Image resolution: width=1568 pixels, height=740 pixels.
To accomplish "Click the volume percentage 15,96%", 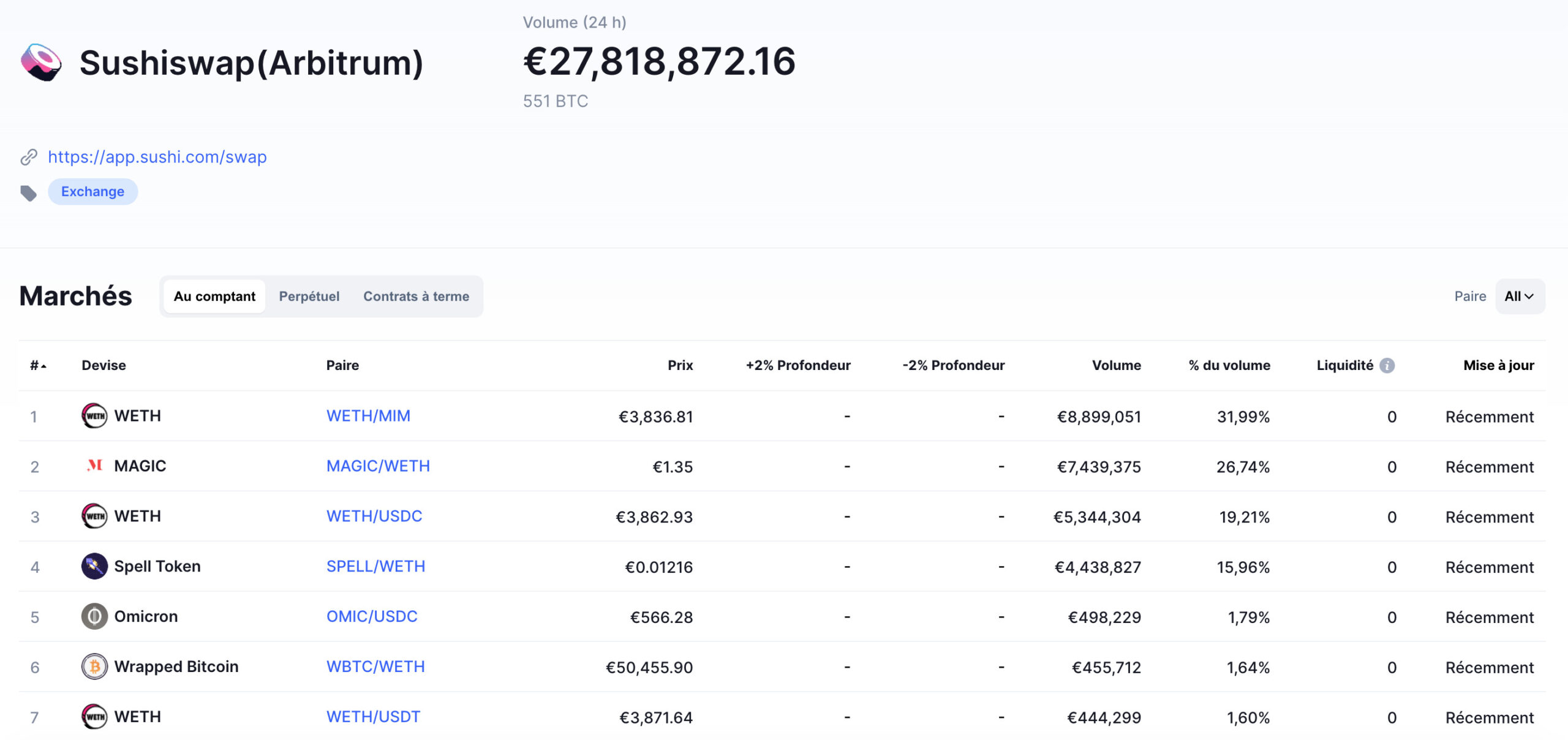I will [1243, 568].
